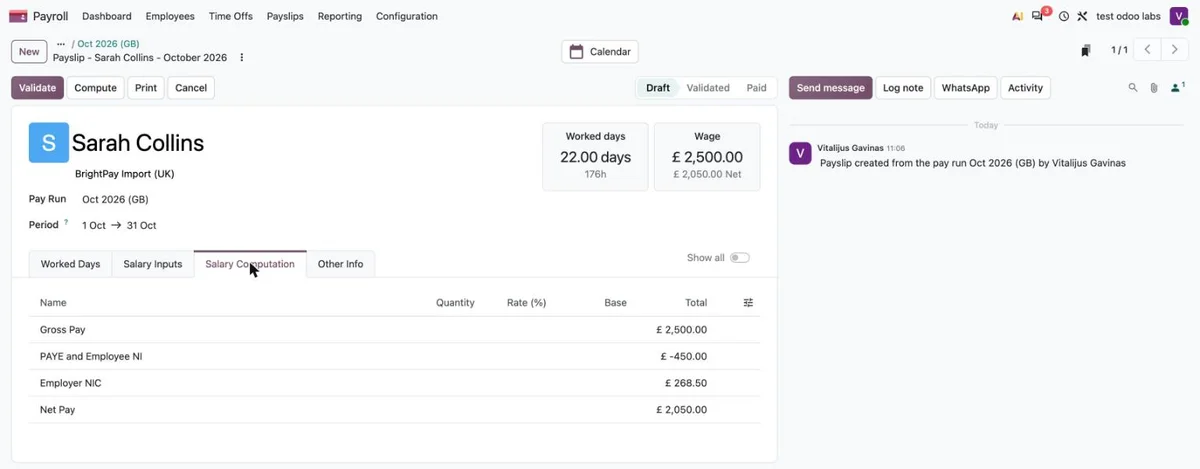Open the Worked days stat box
The width and height of the screenshot is (1200, 469).
coord(595,157)
